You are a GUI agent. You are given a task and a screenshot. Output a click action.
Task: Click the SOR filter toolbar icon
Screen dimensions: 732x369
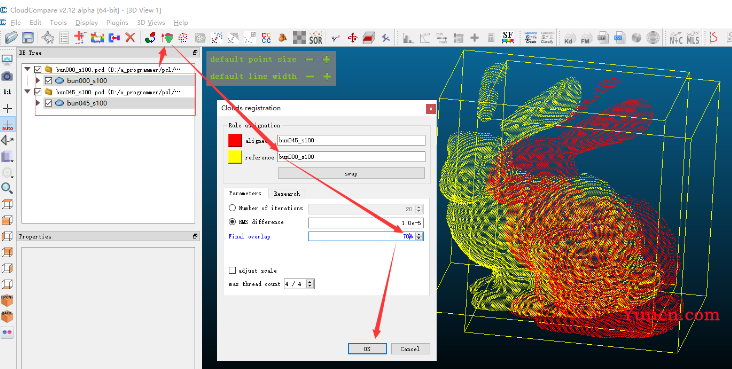coord(316,38)
